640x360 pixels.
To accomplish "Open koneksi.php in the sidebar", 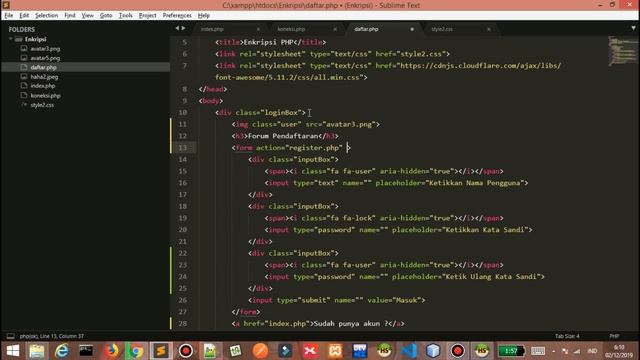I will (45, 96).
